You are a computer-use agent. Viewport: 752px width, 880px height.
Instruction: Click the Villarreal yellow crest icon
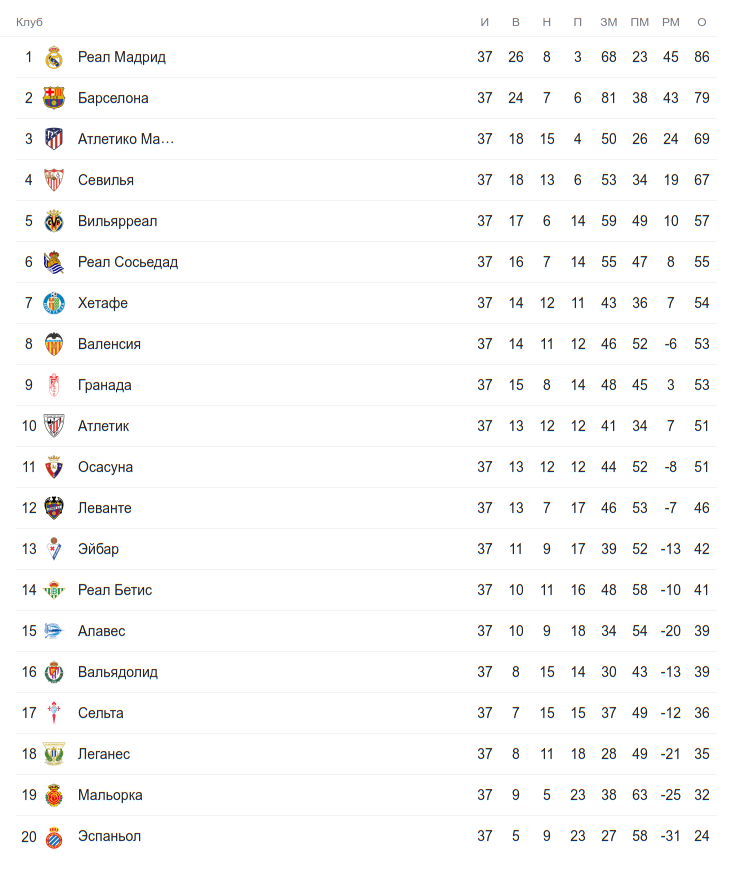click(x=54, y=222)
